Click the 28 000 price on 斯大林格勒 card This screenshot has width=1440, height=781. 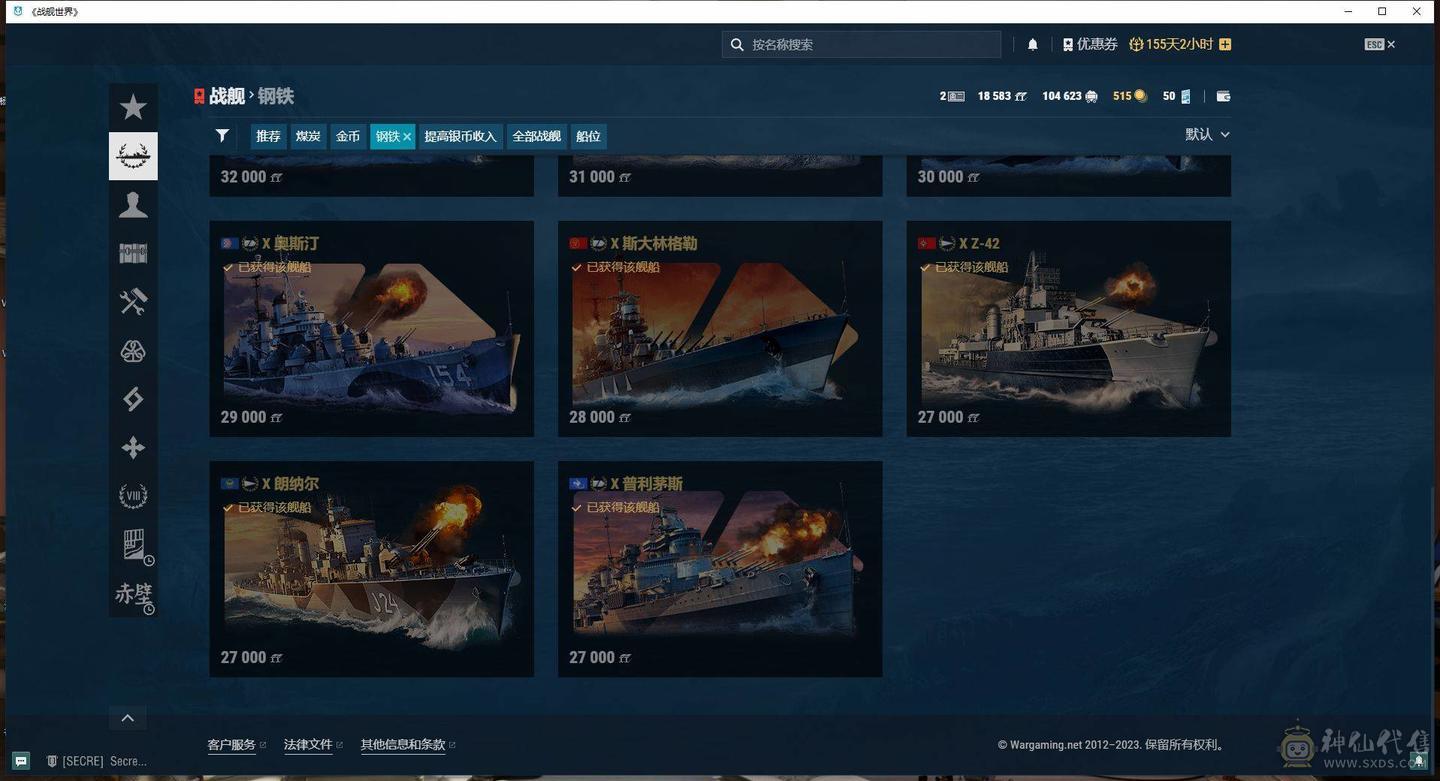[x=600, y=417]
